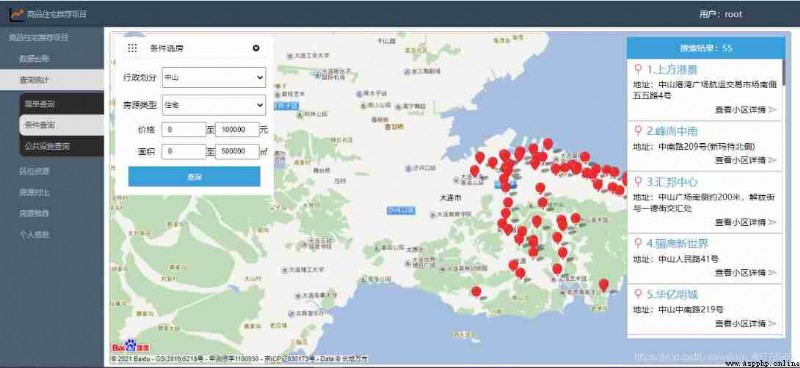Click the 大连市 city label on map
Screen dimensions: 800x368
click(451, 197)
